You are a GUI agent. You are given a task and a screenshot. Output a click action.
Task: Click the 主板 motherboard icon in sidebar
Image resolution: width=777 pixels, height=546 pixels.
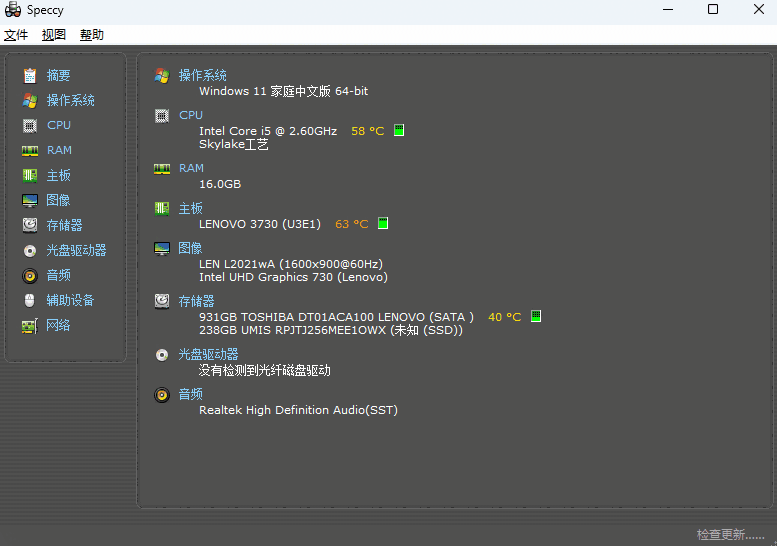pos(30,175)
